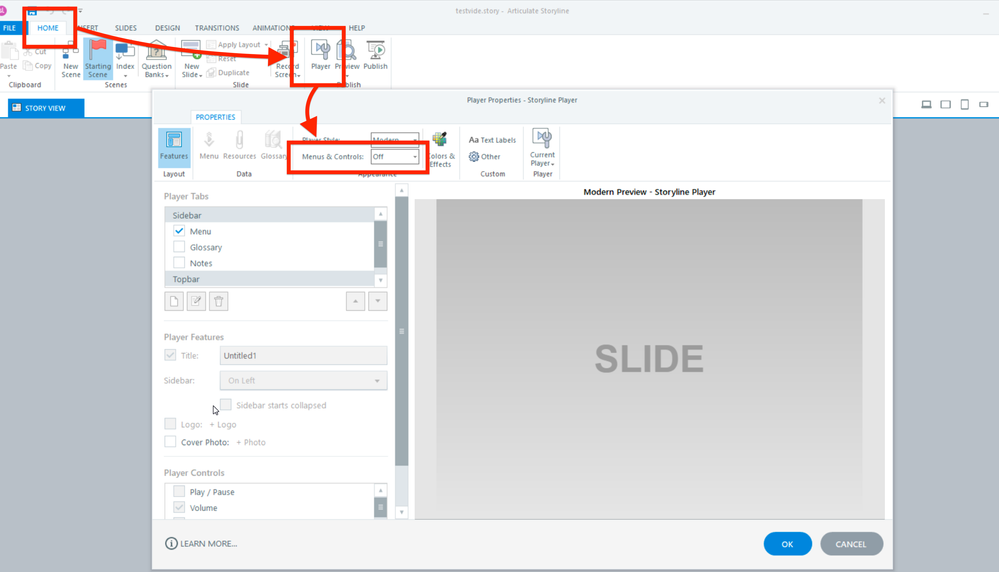This screenshot has height=572, width=999.
Task: Click the edit player tab pencil icon
Action: [x=196, y=301]
